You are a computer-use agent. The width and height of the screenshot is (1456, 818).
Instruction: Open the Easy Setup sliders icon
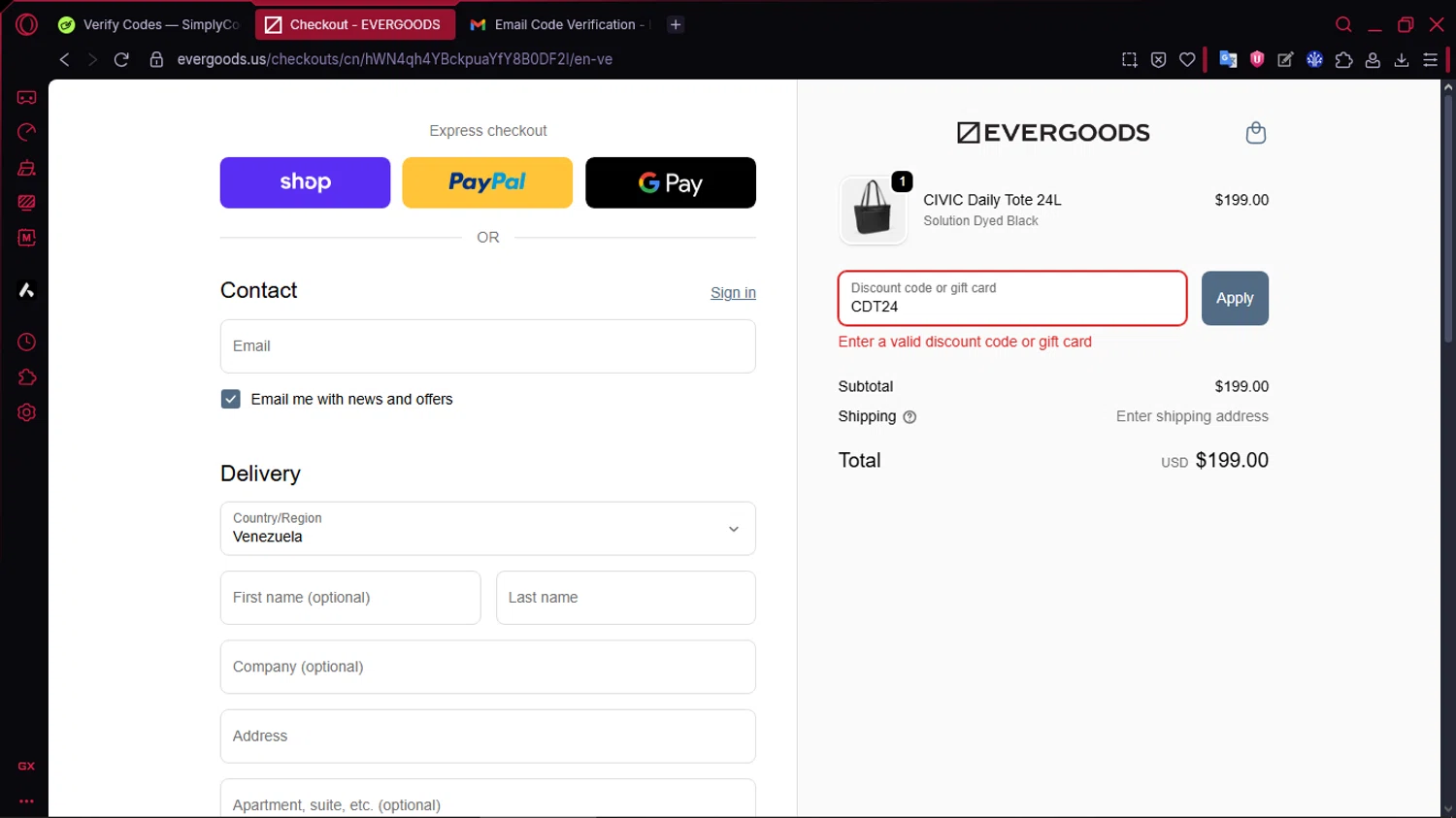1430,60
